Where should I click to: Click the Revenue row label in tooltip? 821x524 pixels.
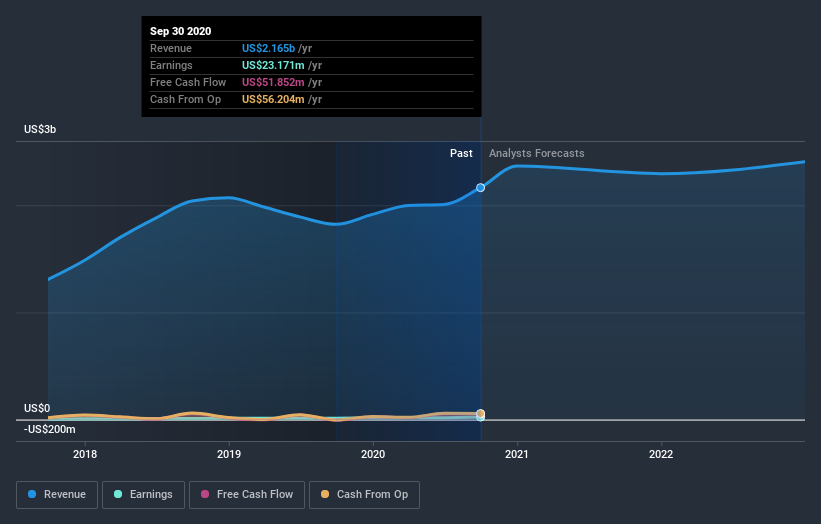click(171, 48)
